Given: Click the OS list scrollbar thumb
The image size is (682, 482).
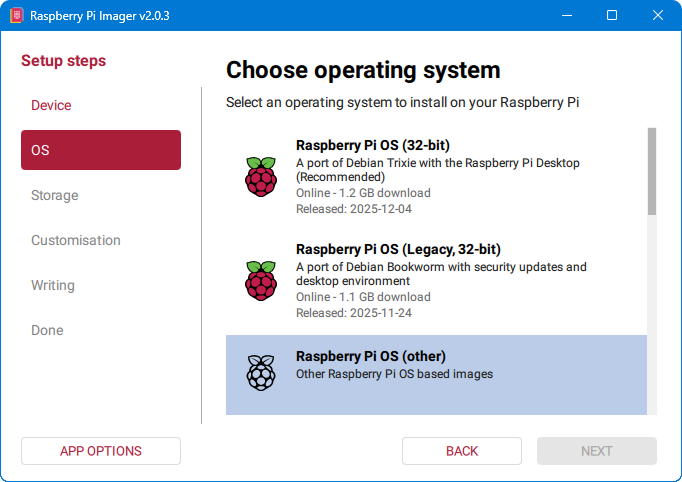Looking at the screenshot, I should (x=652, y=170).
